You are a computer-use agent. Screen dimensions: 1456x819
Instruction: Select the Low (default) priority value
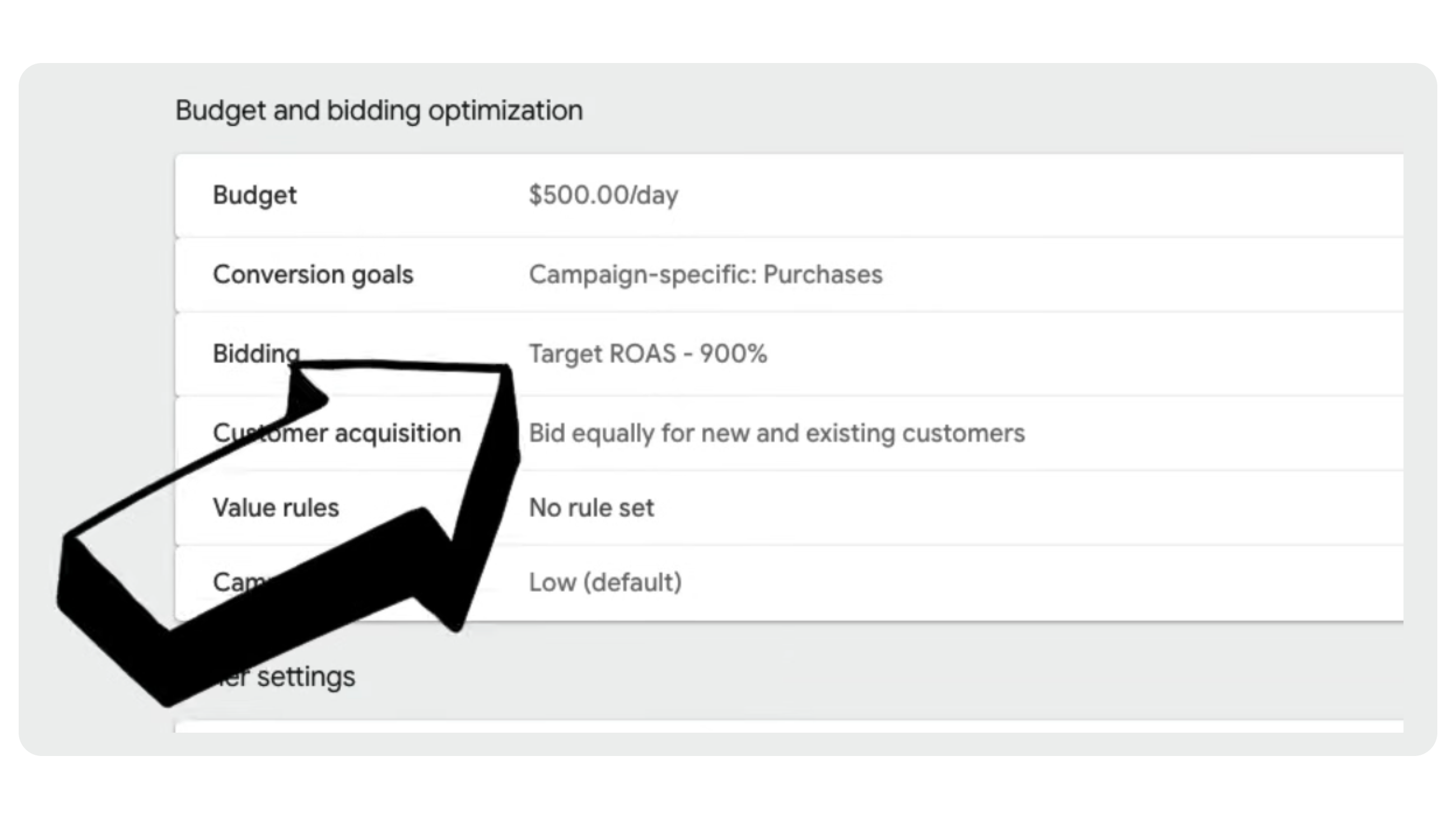[605, 582]
